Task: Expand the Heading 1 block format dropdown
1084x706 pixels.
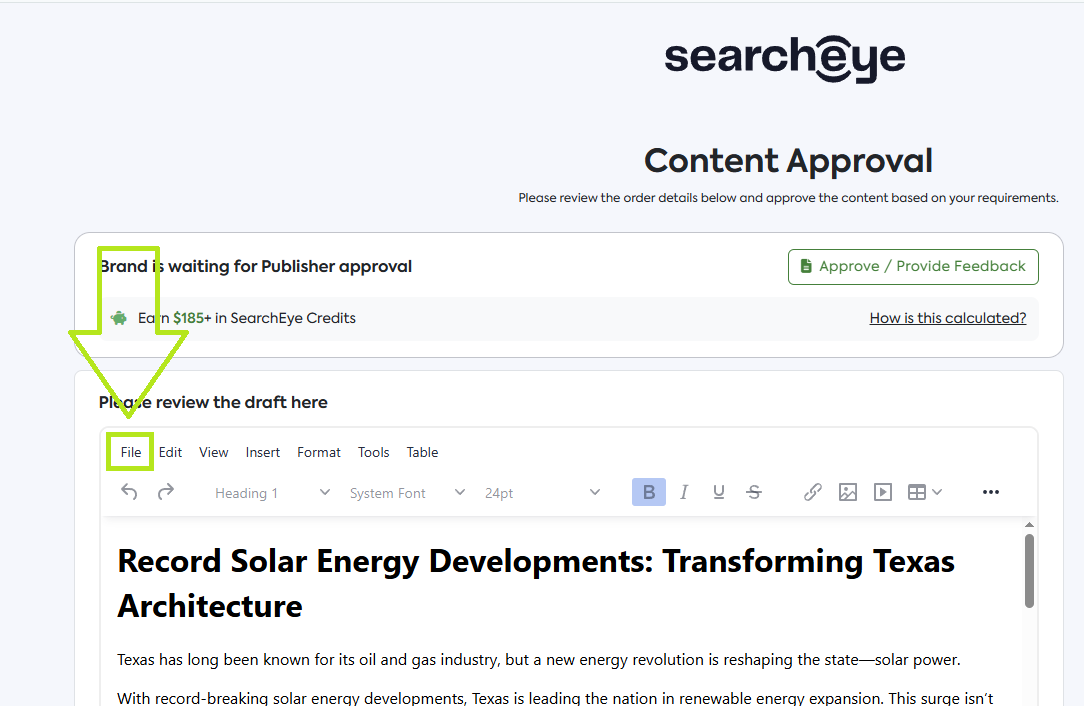Action: pos(272,493)
